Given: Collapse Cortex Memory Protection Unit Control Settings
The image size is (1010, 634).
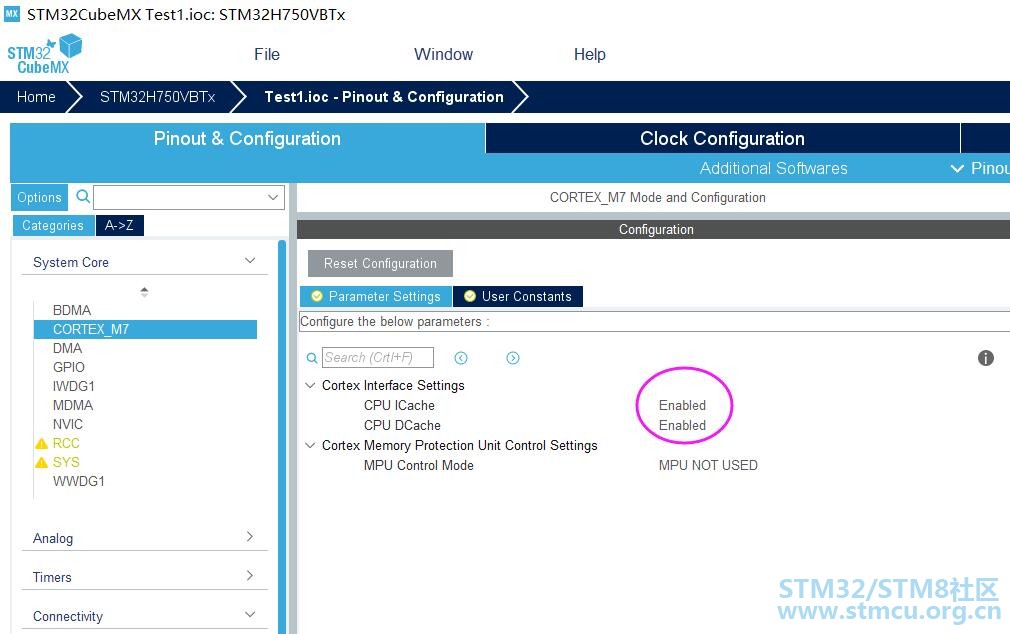Looking at the screenshot, I should click(310, 445).
